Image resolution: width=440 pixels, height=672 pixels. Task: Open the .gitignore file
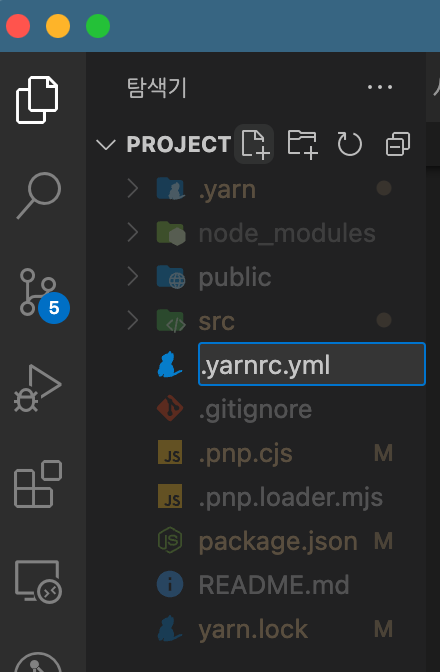256,409
